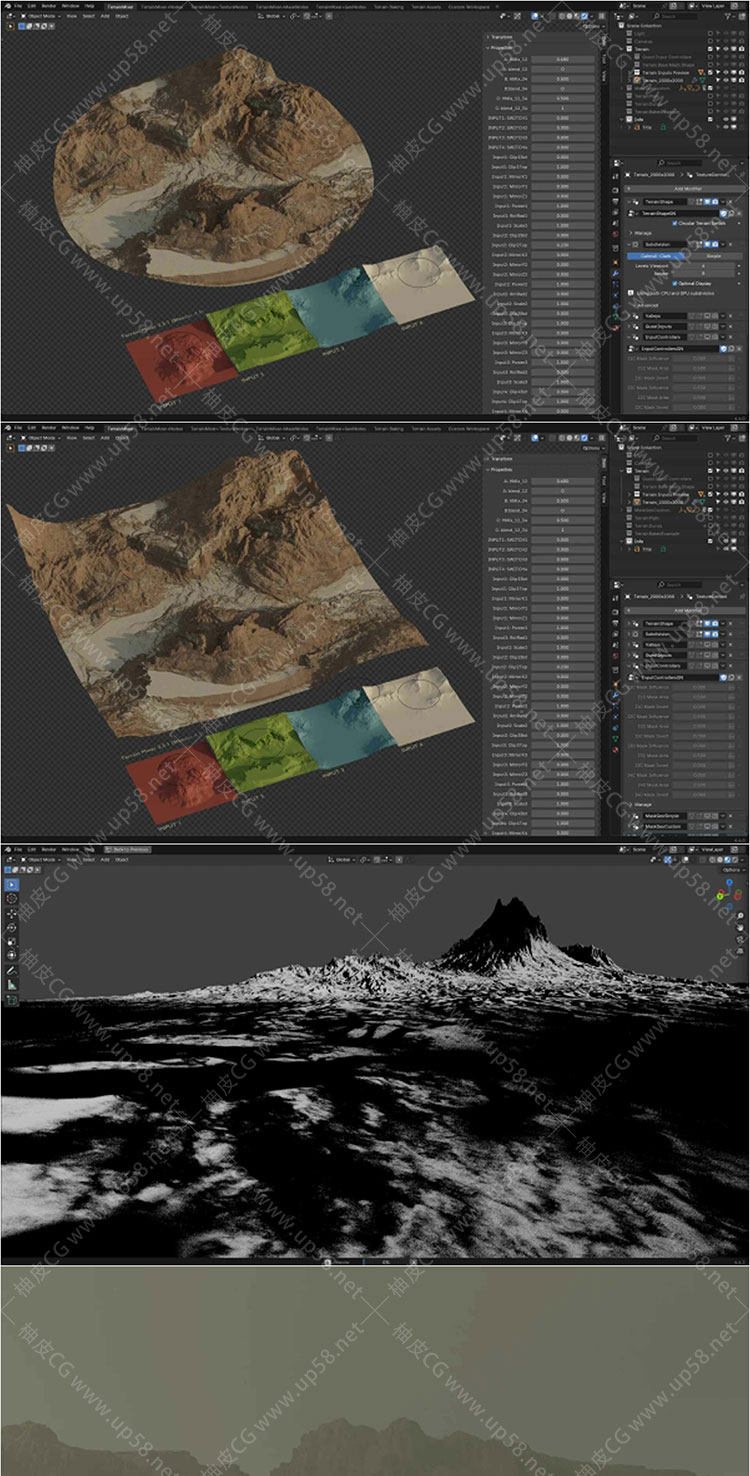The width and height of the screenshot is (750, 1476).
Task: Open Render menu in circular-terrain window
Action: pyautogui.click(x=48, y=6)
